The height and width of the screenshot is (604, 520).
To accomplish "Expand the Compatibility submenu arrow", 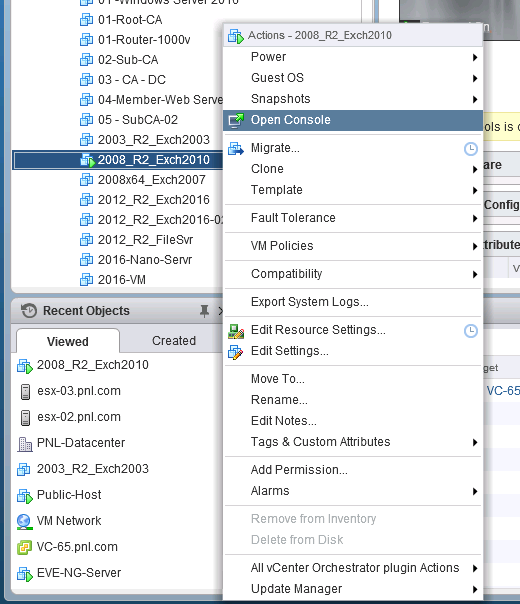I will coord(475,274).
